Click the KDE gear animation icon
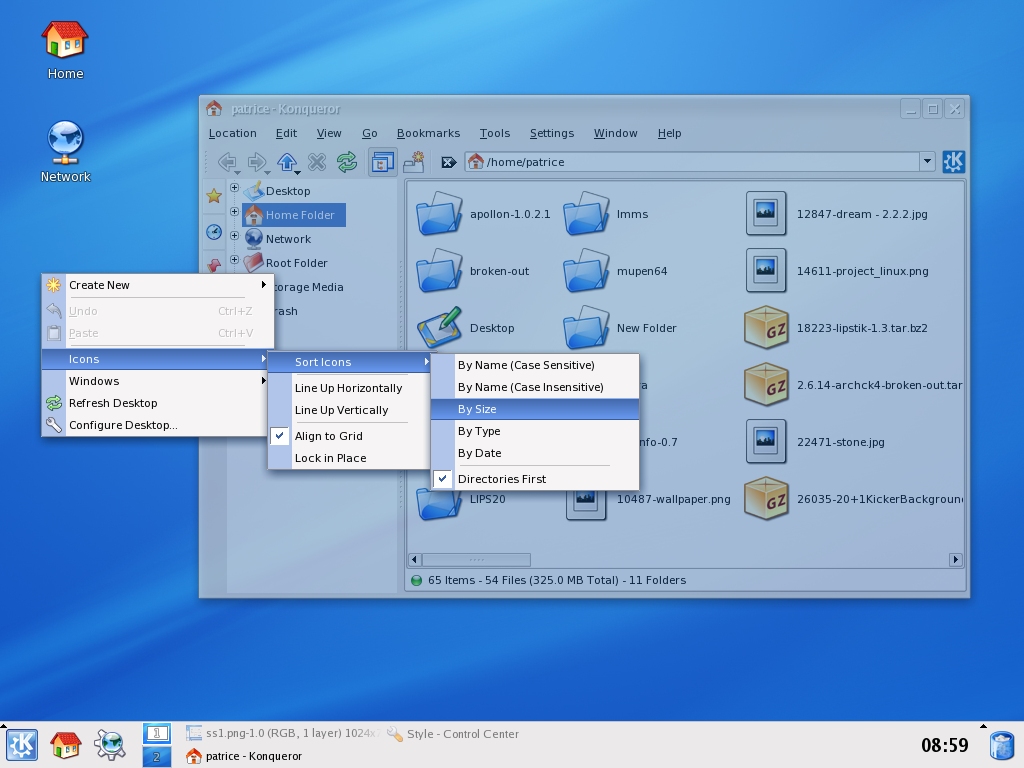1024x768 pixels. pos(953,161)
